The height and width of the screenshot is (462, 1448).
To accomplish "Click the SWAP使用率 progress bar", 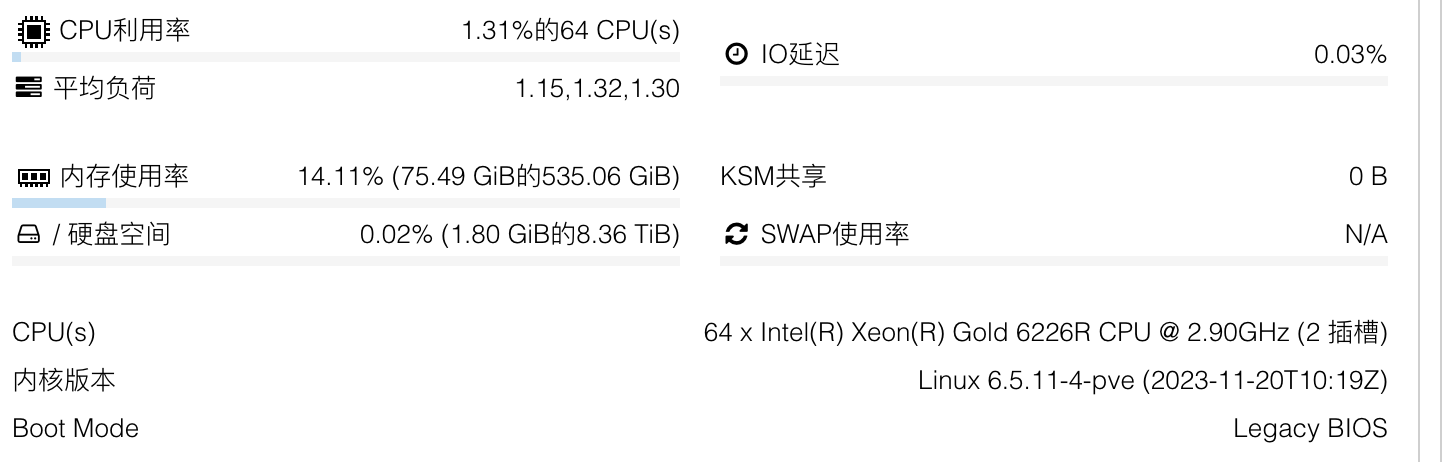I will (1053, 261).
